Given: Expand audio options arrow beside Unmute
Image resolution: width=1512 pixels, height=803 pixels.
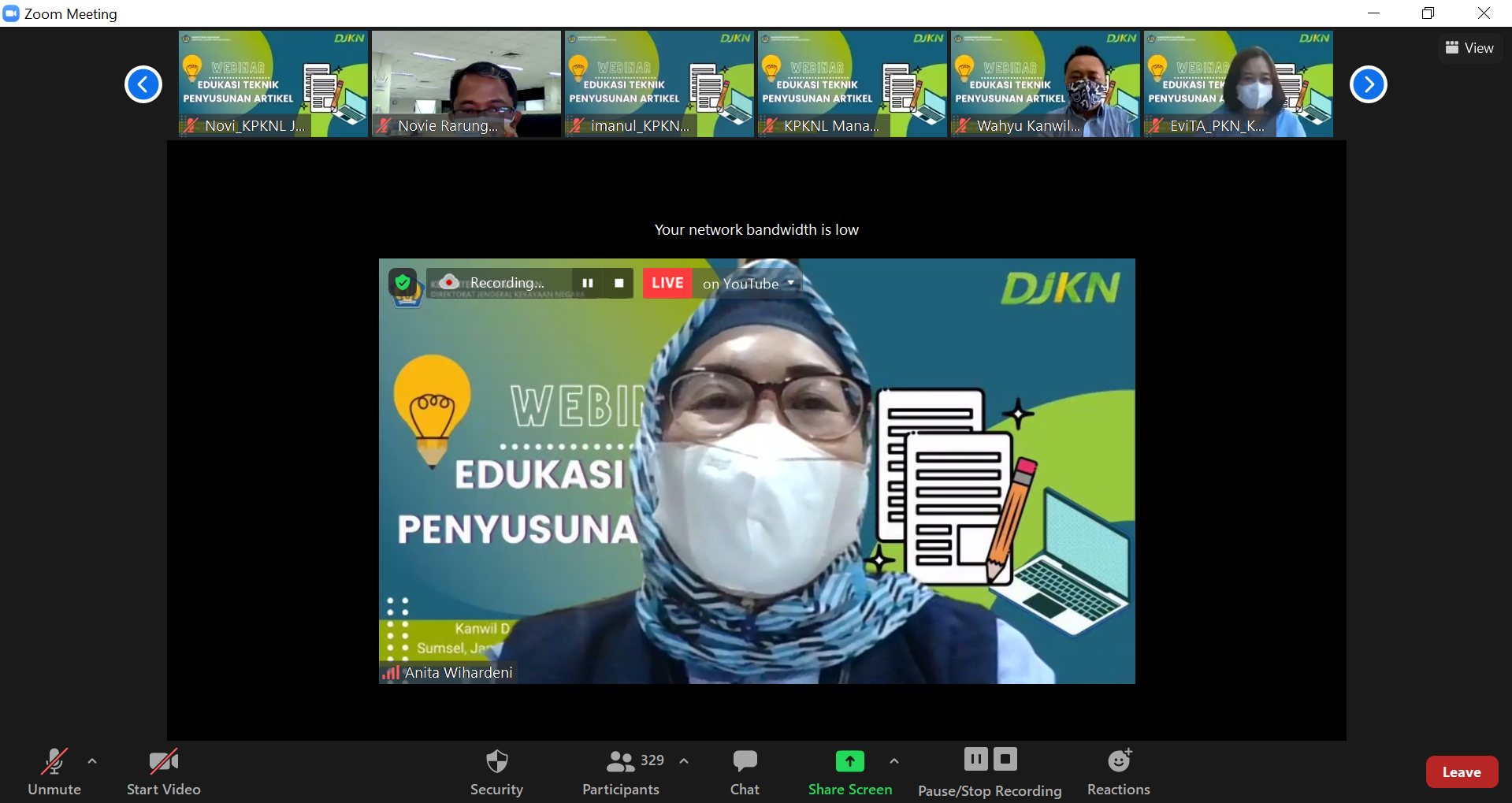Looking at the screenshot, I should click(92, 761).
